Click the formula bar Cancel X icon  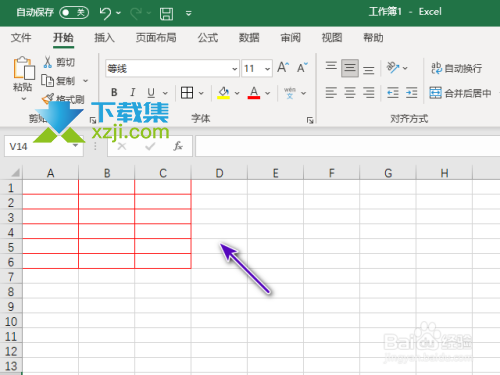[x=122, y=146]
